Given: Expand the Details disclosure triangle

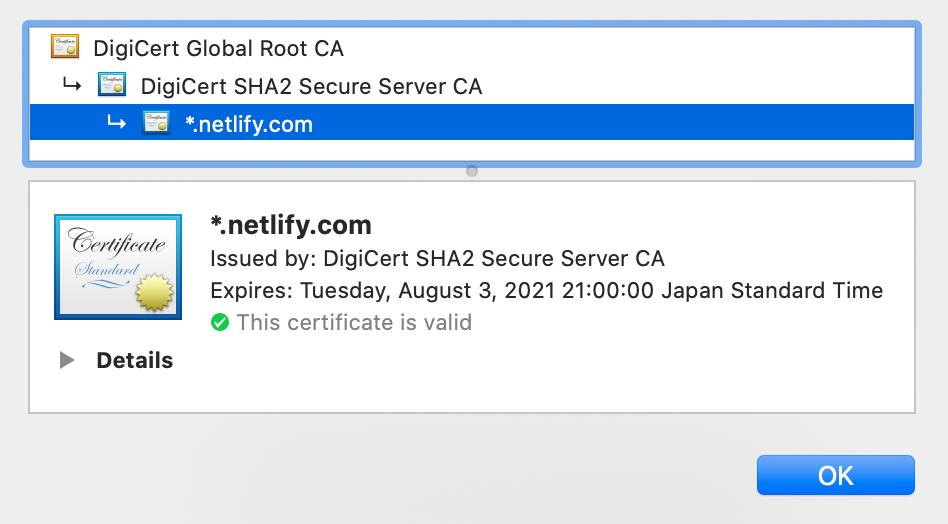Looking at the screenshot, I should coord(67,360).
